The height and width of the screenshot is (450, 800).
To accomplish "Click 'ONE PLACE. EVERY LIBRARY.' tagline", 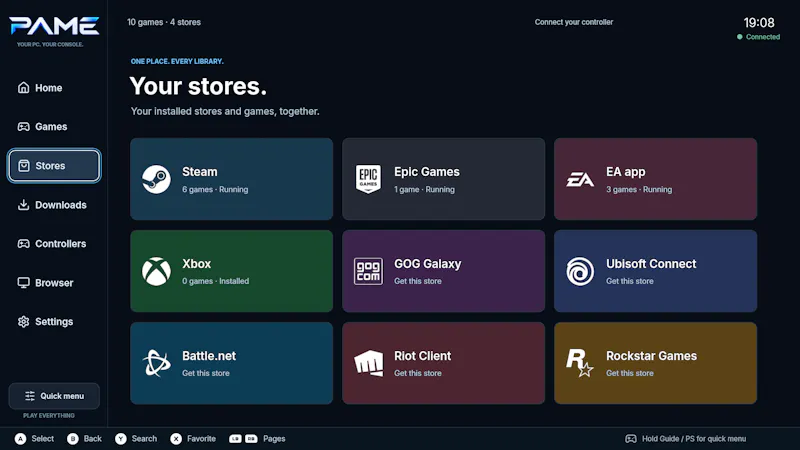I will tap(177, 61).
